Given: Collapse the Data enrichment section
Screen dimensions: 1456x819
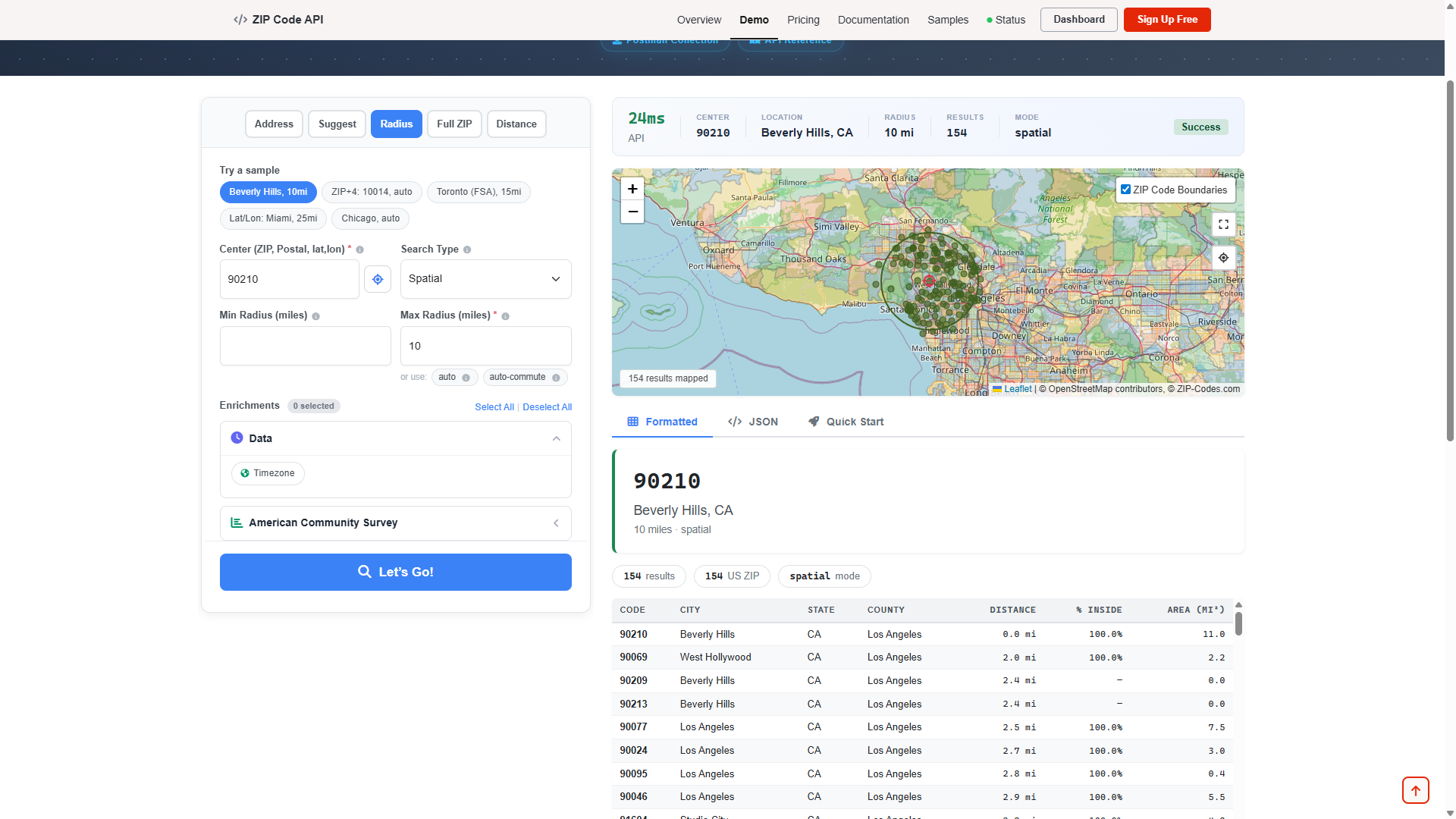Looking at the screenshot, I should point(395,438).
